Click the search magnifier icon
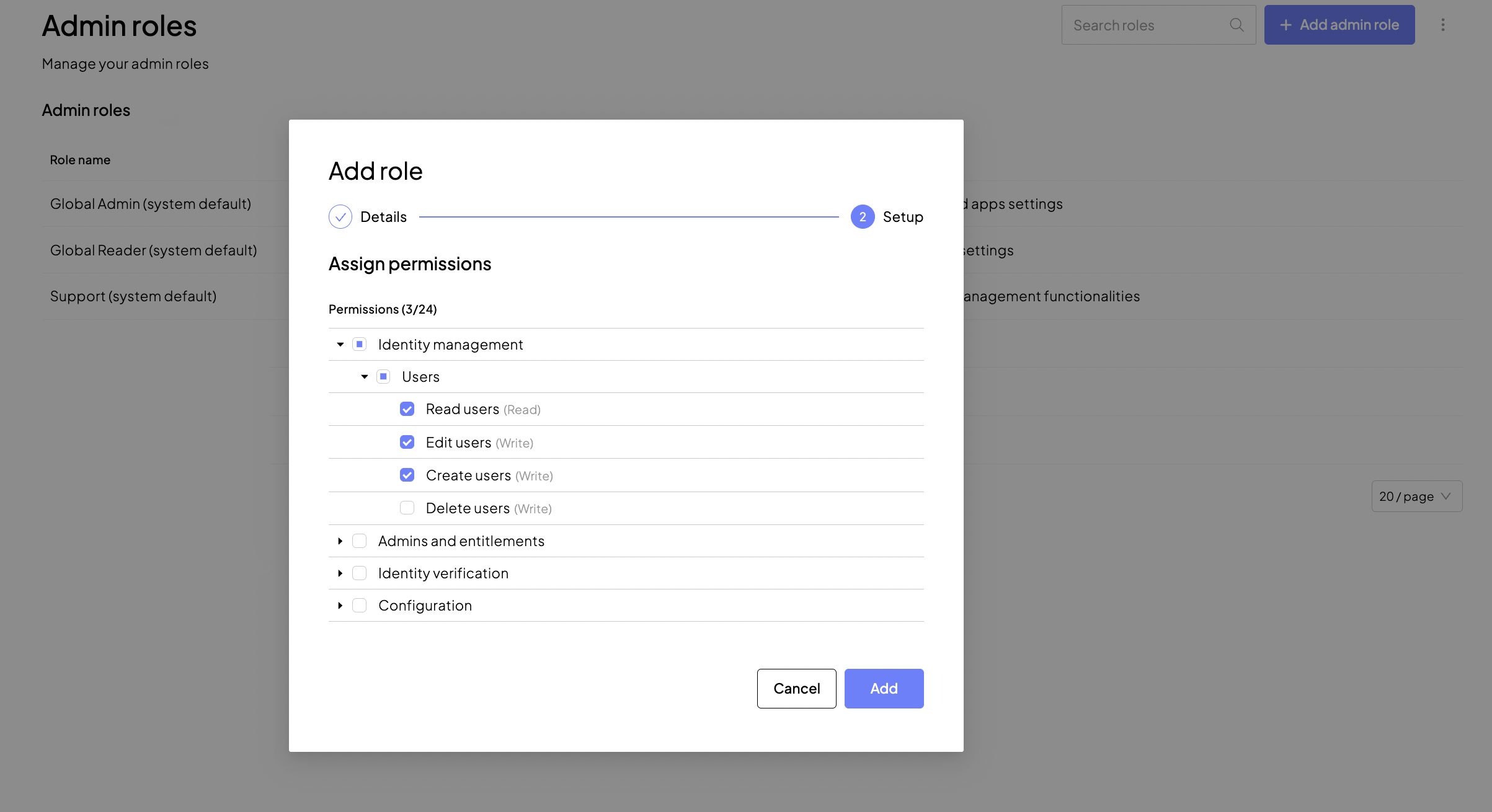Screen dimensions: 1492x812 (1237, 25)
